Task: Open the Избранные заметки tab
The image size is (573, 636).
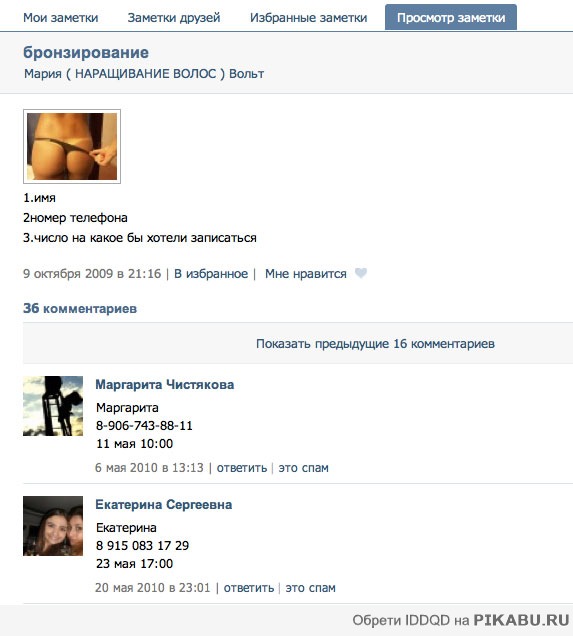Action: tap(309, 17)
